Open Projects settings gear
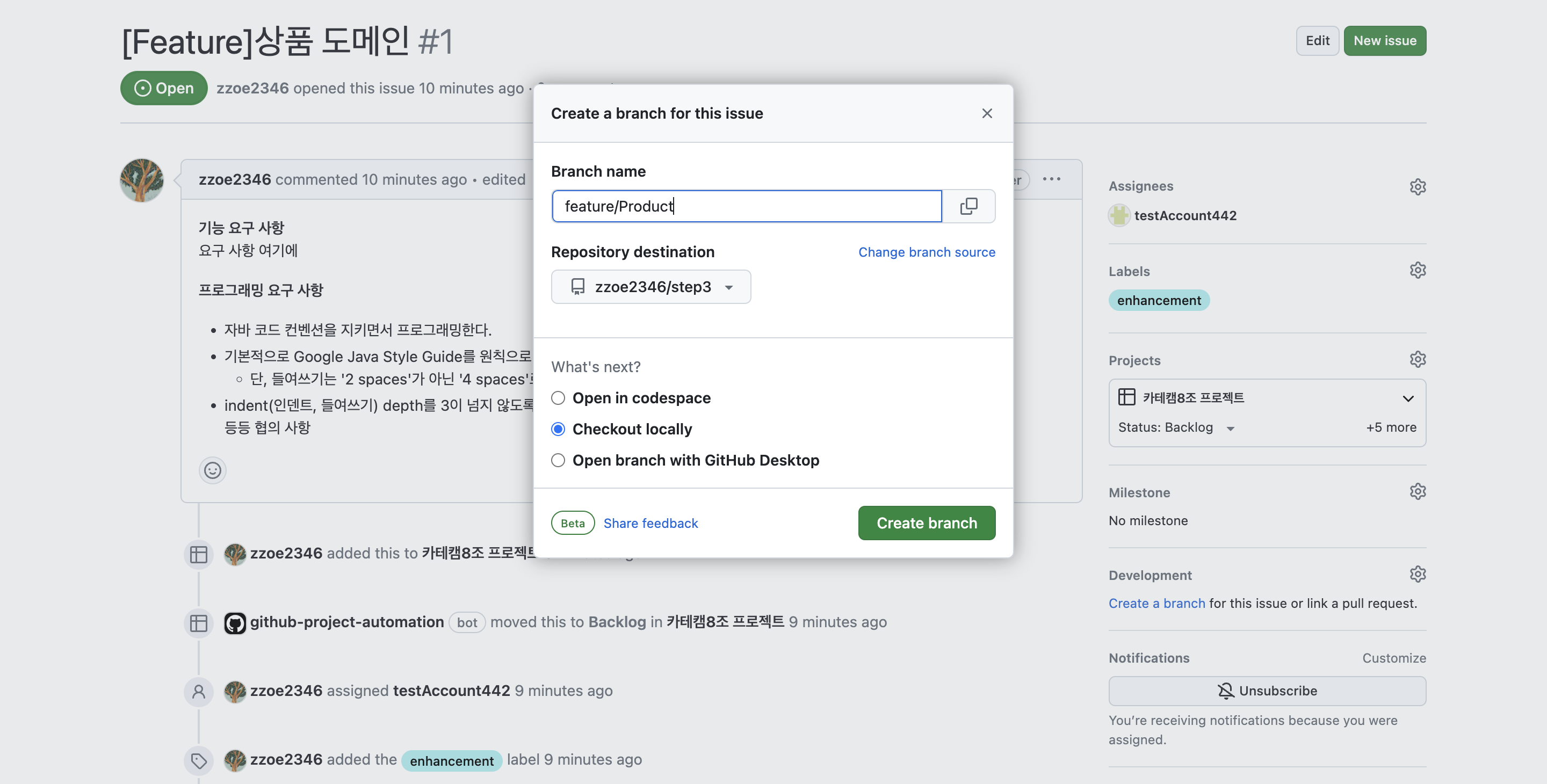This screenshot has height=784, width=1547. coord(1418,360)
